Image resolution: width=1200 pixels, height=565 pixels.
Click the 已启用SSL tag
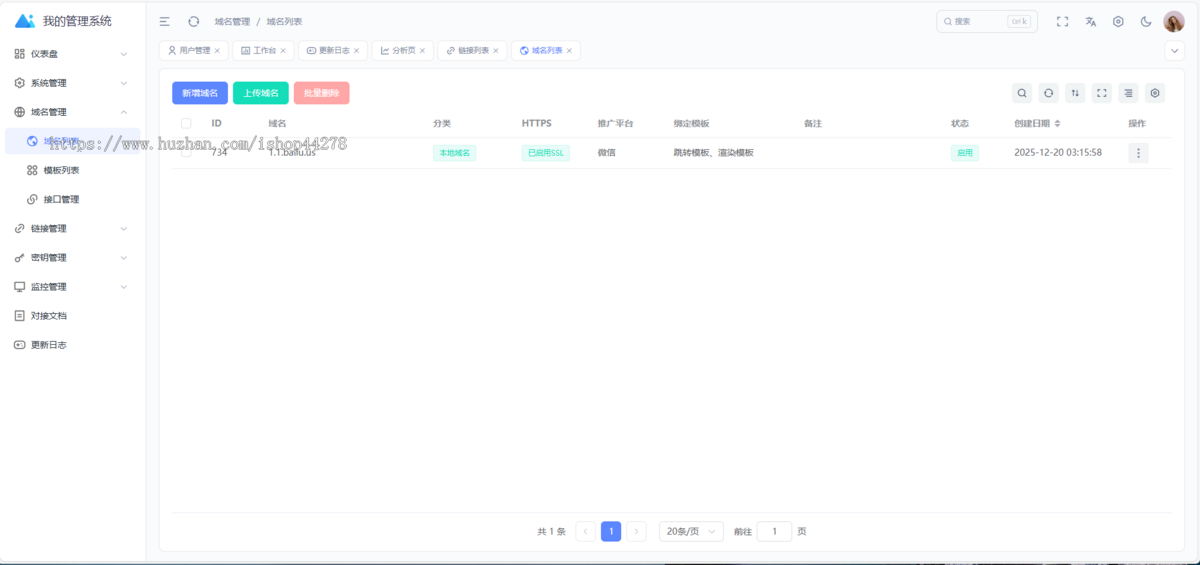coord(546,153)
